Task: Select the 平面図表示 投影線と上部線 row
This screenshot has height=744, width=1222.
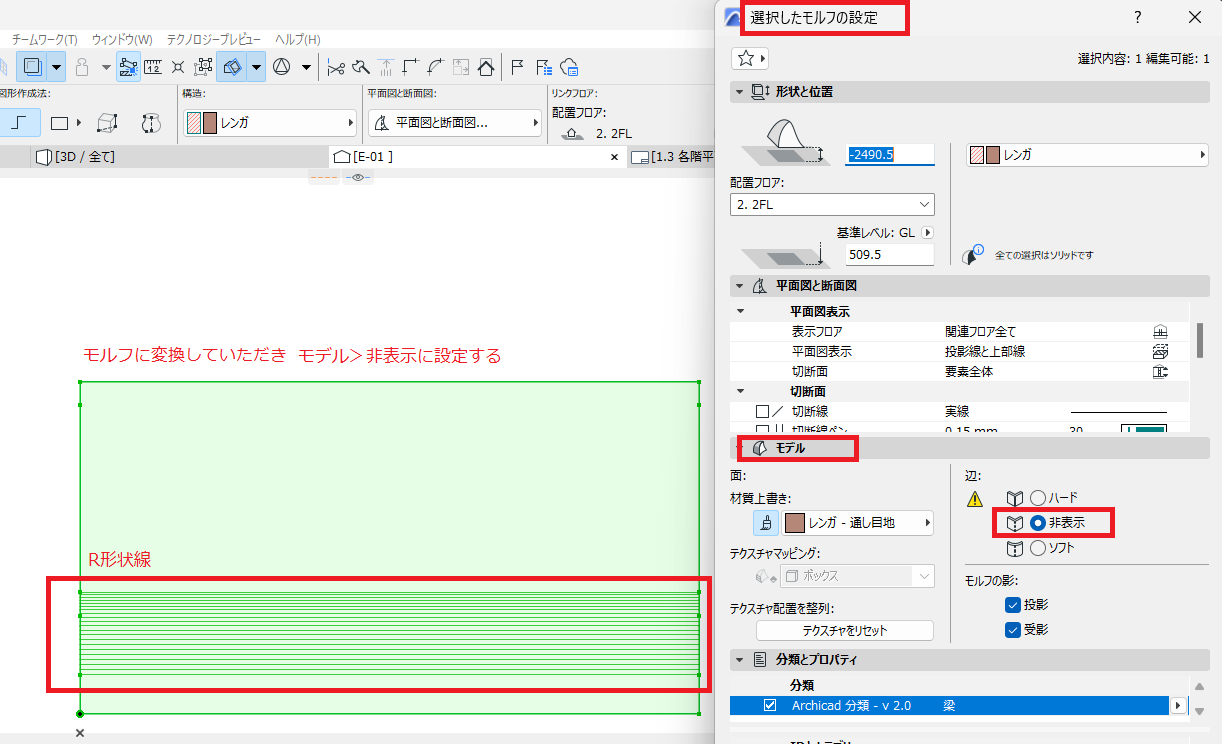Action: 960,352
